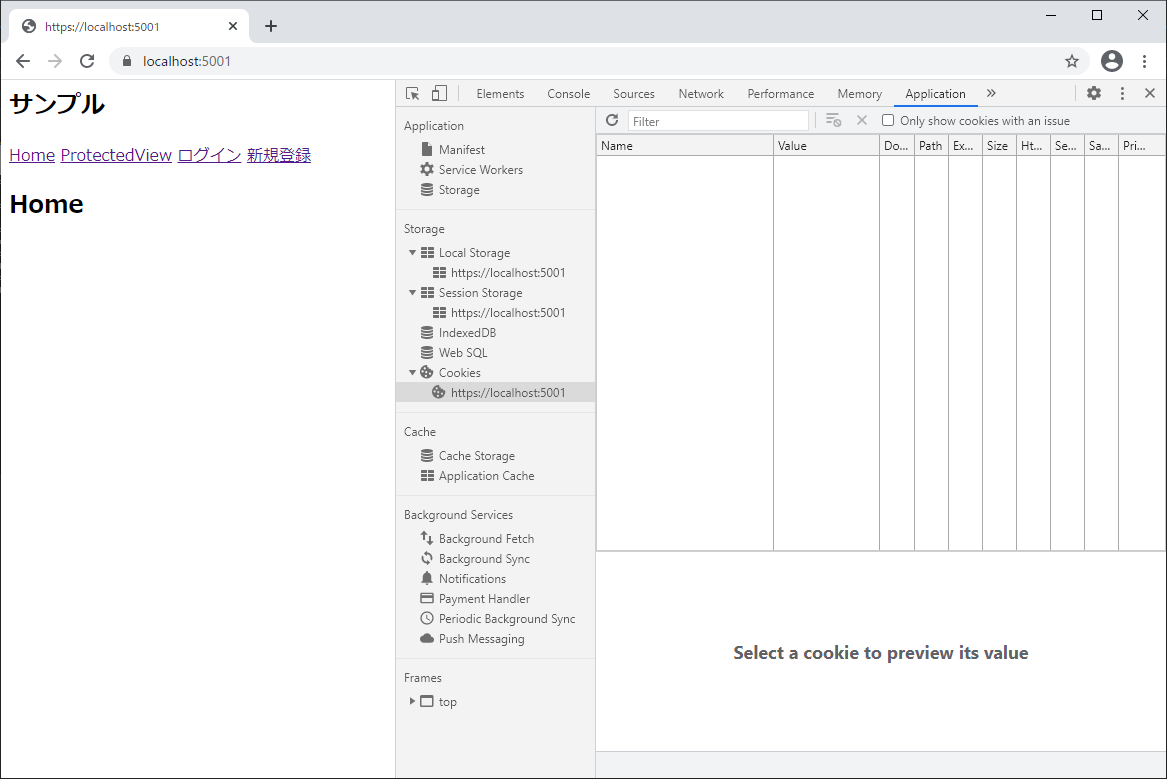The width and height of the screenshot is (1167, 779).
Task: Sort cookies by Value column
Action: [826, 146]
